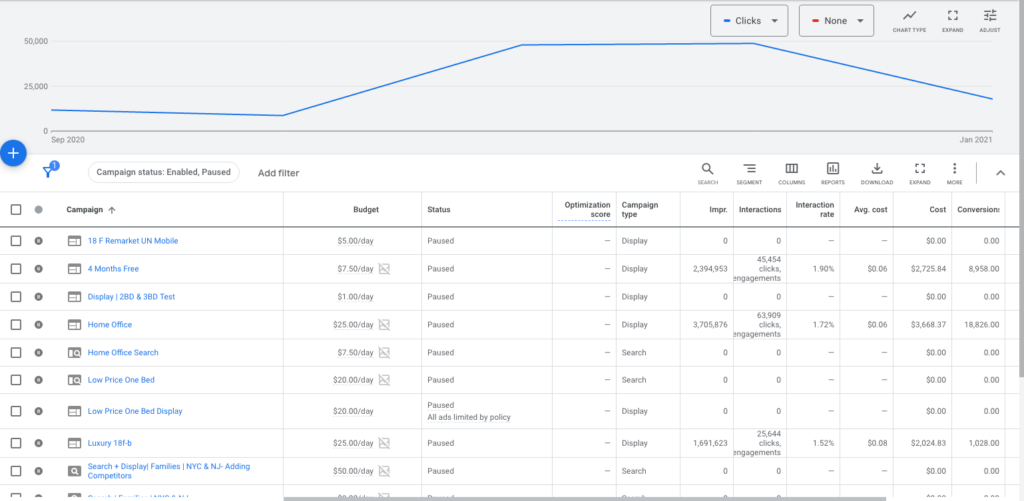This screenshot has width=1024, height=501.
Task: Download the campaign table data
Action: (x=876, y=172)
